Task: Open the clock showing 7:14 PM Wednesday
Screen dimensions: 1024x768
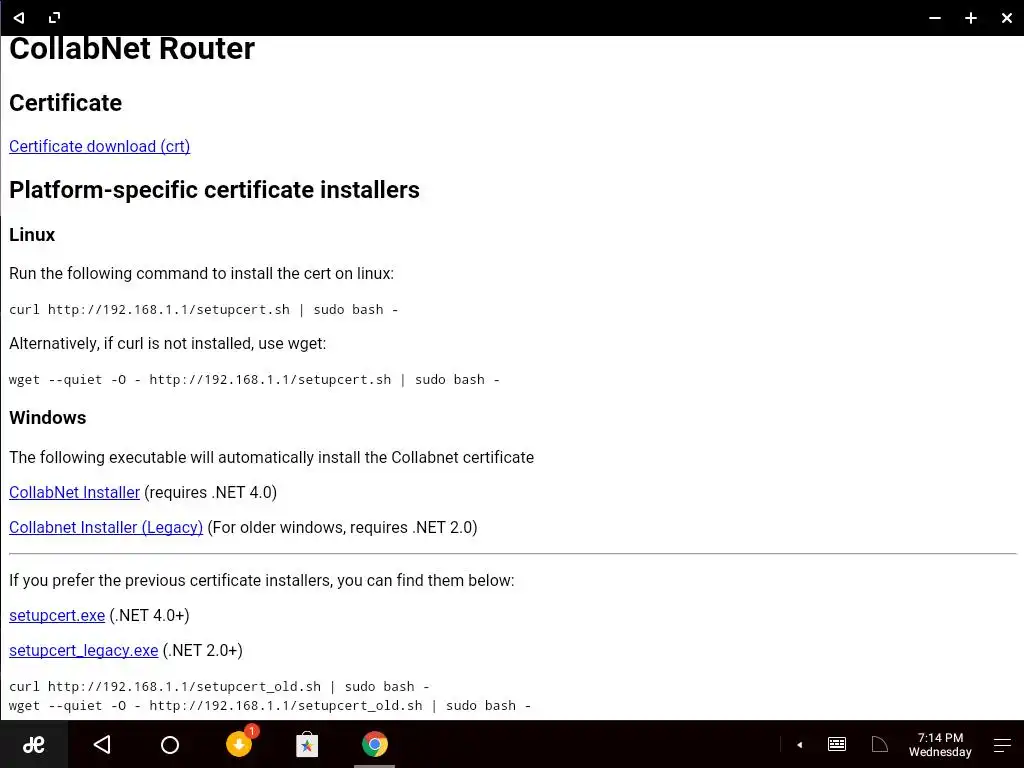Action: 940,744
